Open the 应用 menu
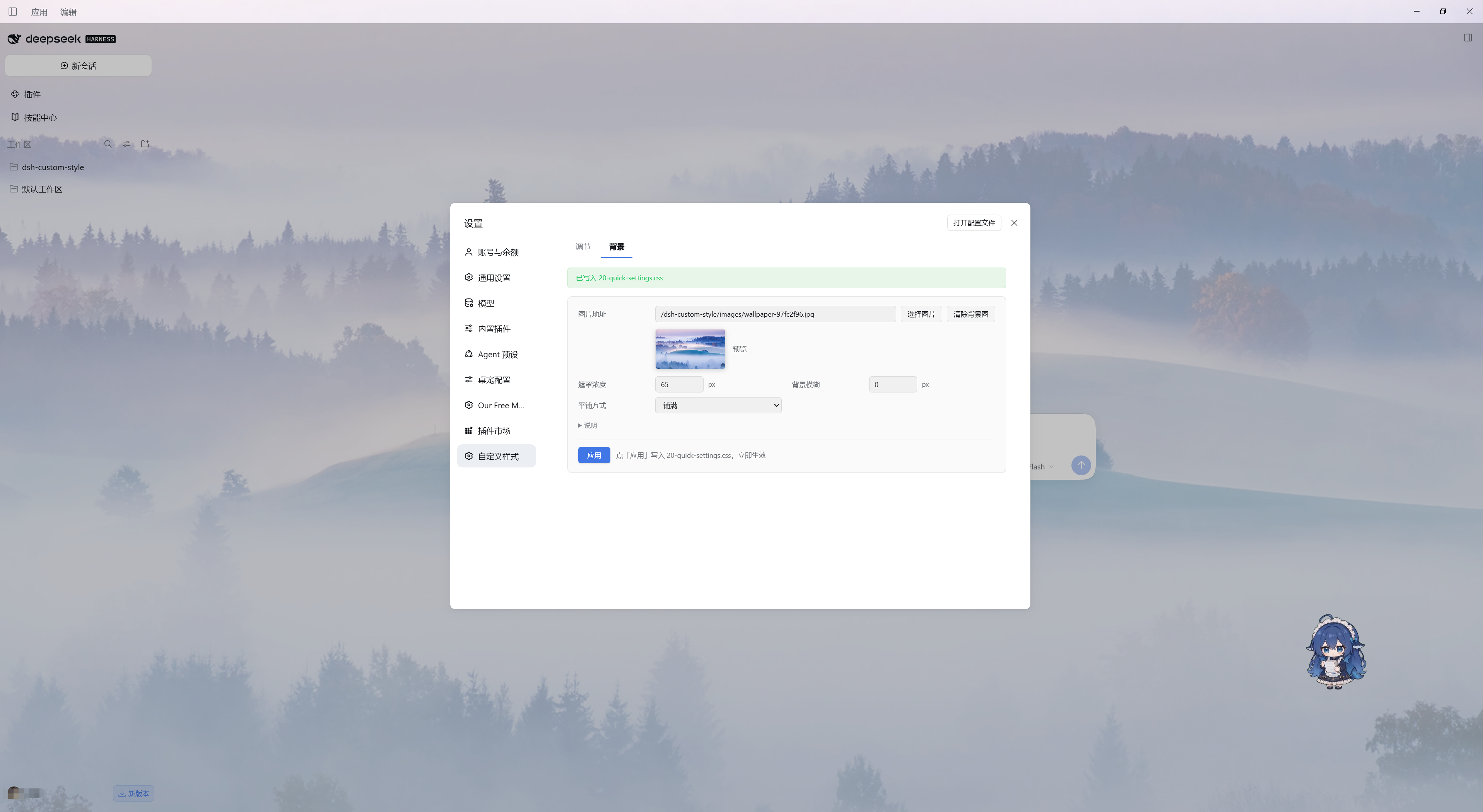Screen dimensions: 1483x812 [39, 12]
